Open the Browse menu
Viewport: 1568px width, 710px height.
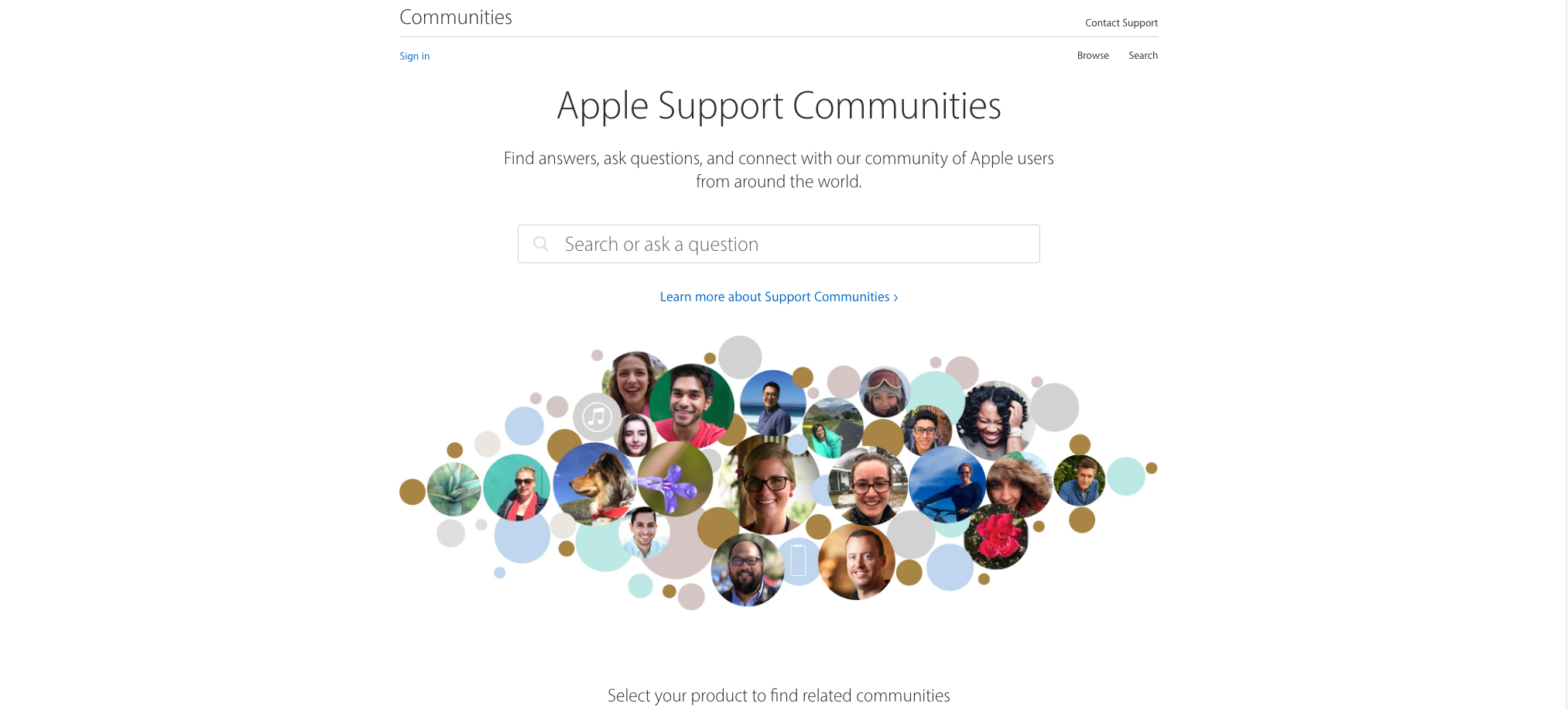[x=1093, y=56]
